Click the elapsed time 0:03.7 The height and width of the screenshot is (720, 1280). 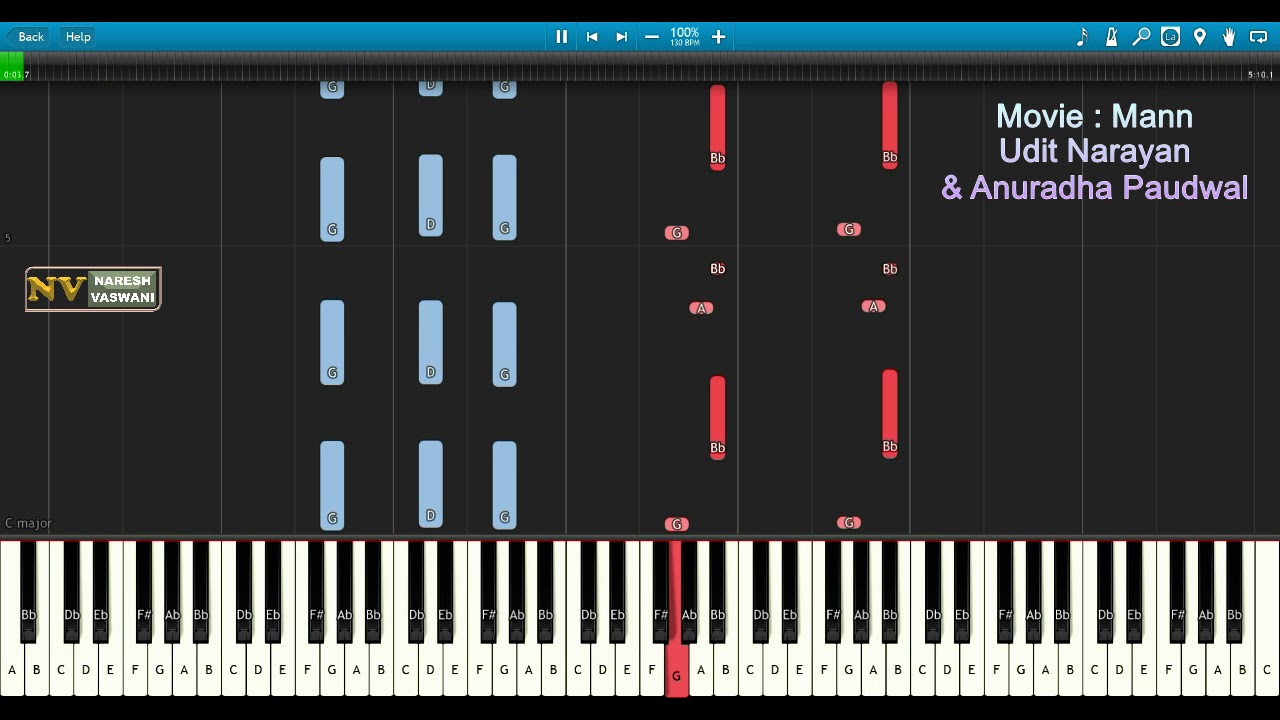coord(16,75)
